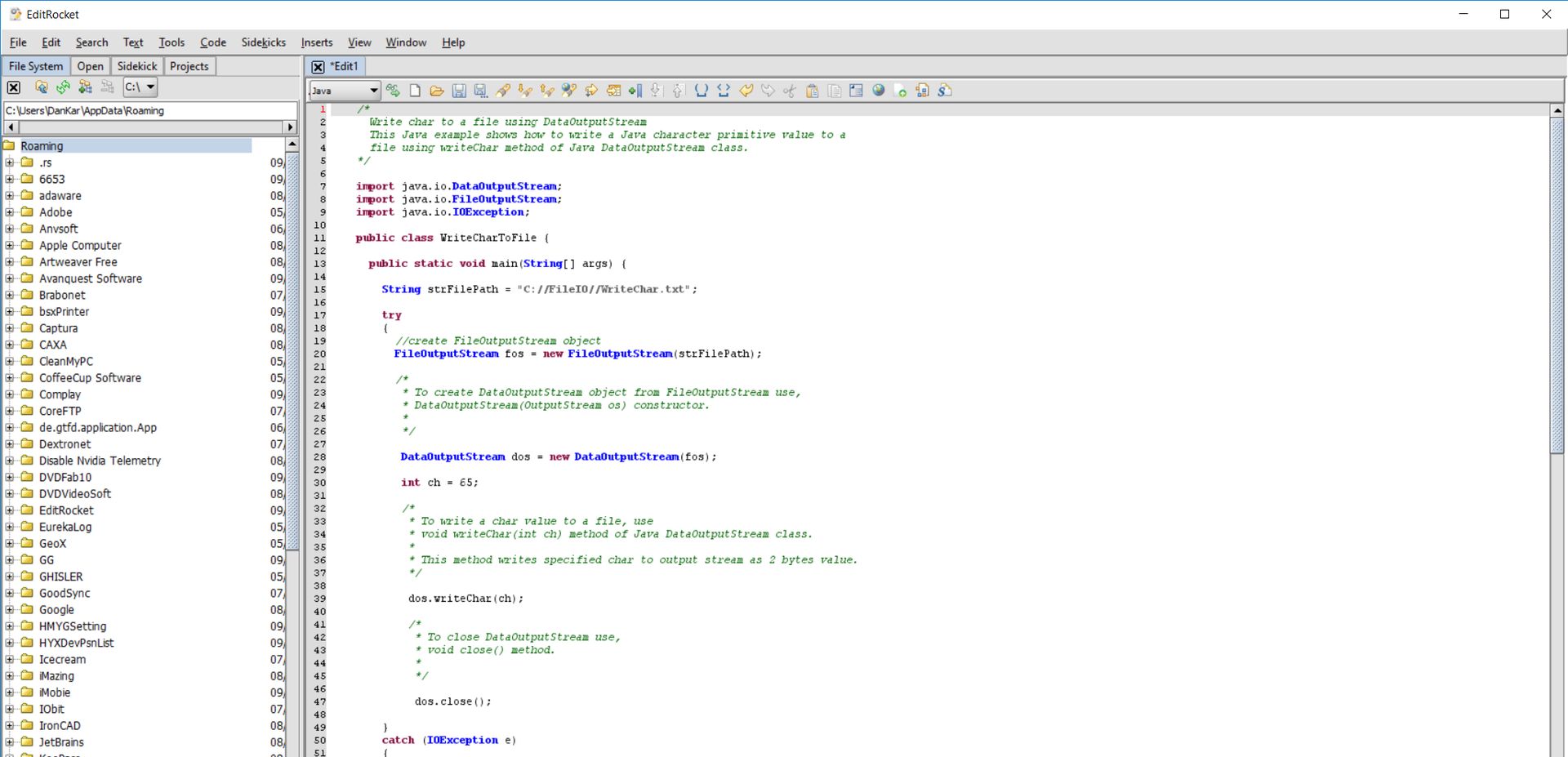Open the File menu
Image resolution: width=1568 pixels, height=757 pixels.
18,42
